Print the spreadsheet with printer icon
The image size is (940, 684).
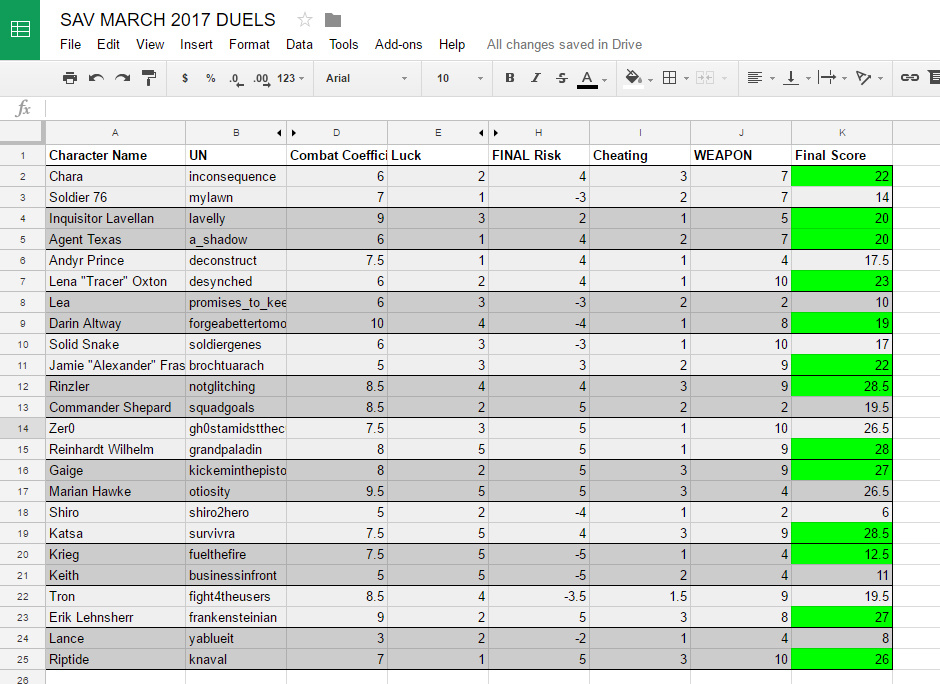coord(70,78)
